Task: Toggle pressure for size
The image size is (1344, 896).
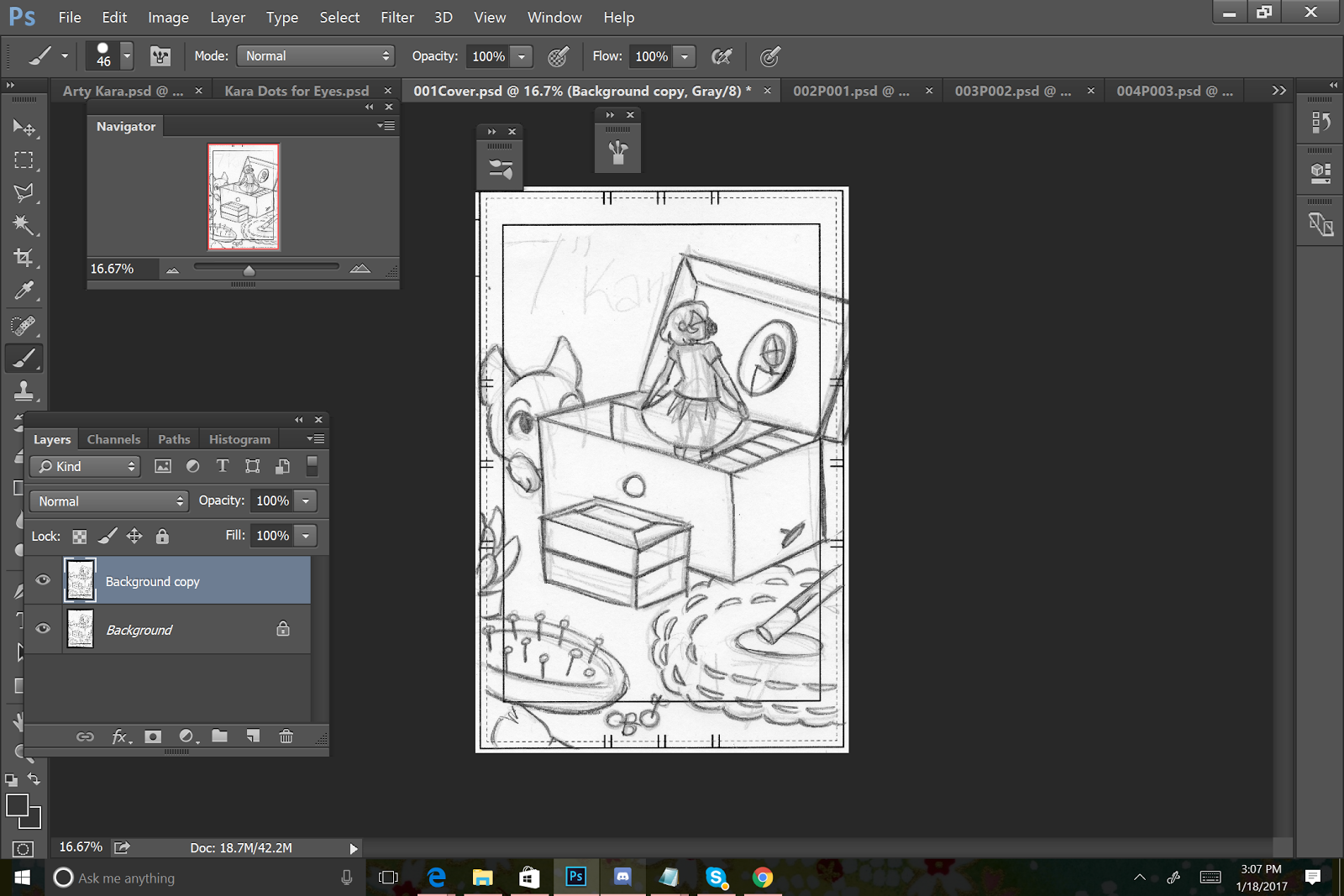Action: pyautogui.click(x=770, y=56)
